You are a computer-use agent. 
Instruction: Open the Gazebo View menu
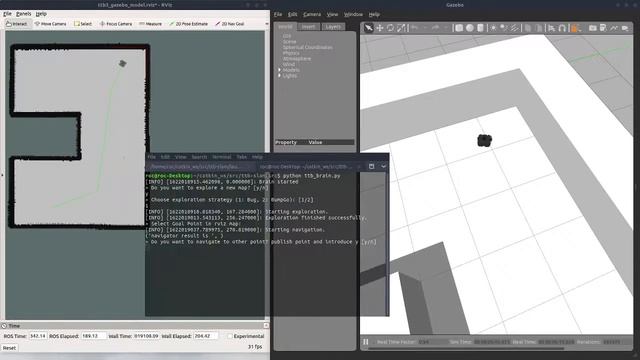tap(332, 14)
